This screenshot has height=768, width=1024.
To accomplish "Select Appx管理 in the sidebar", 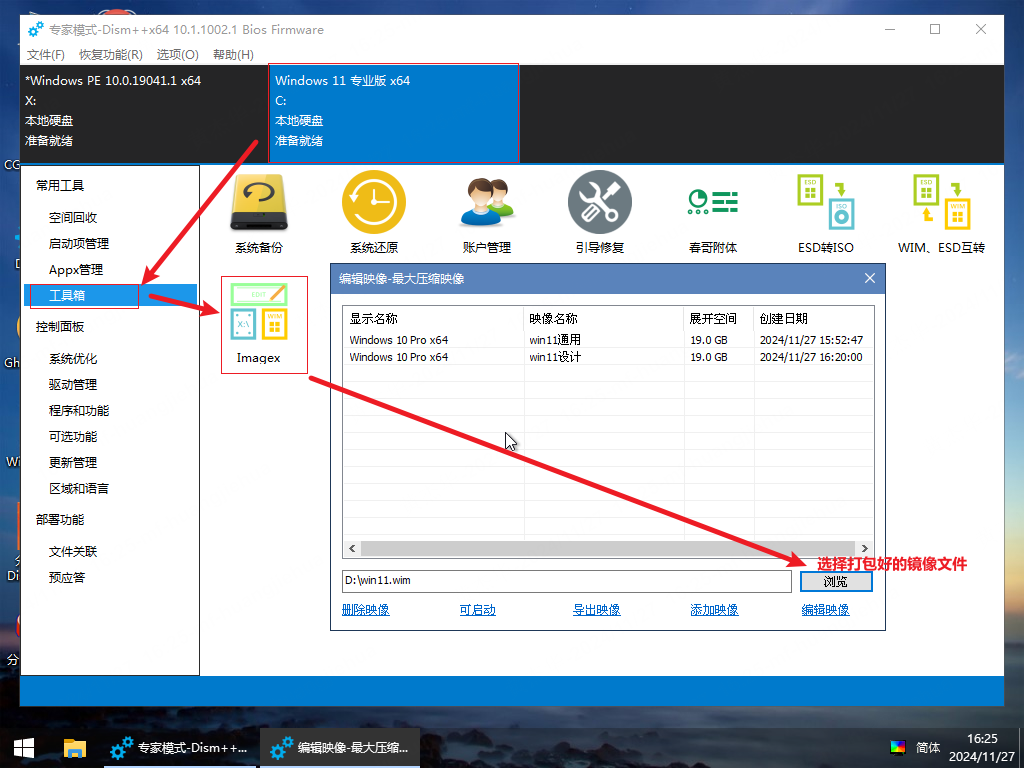I will (76, 270).
